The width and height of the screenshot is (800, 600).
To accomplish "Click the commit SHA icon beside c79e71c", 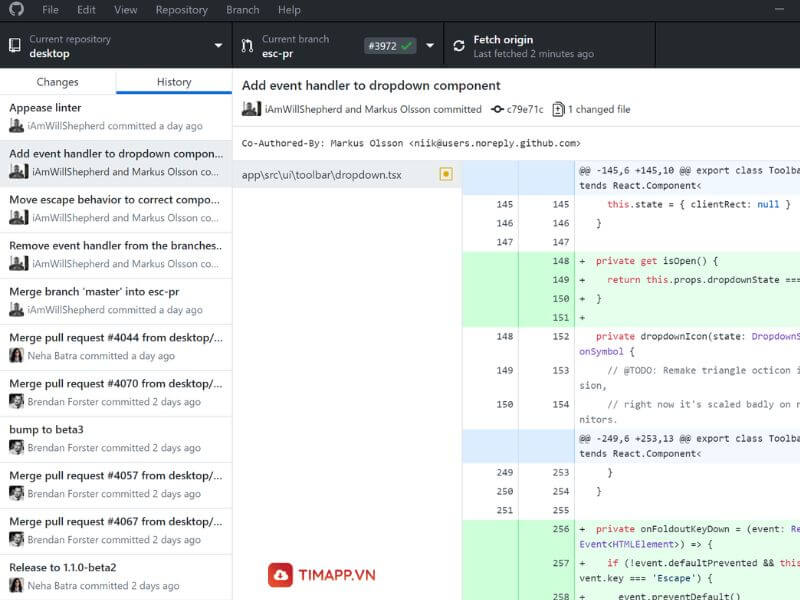I will coord(497,109).
